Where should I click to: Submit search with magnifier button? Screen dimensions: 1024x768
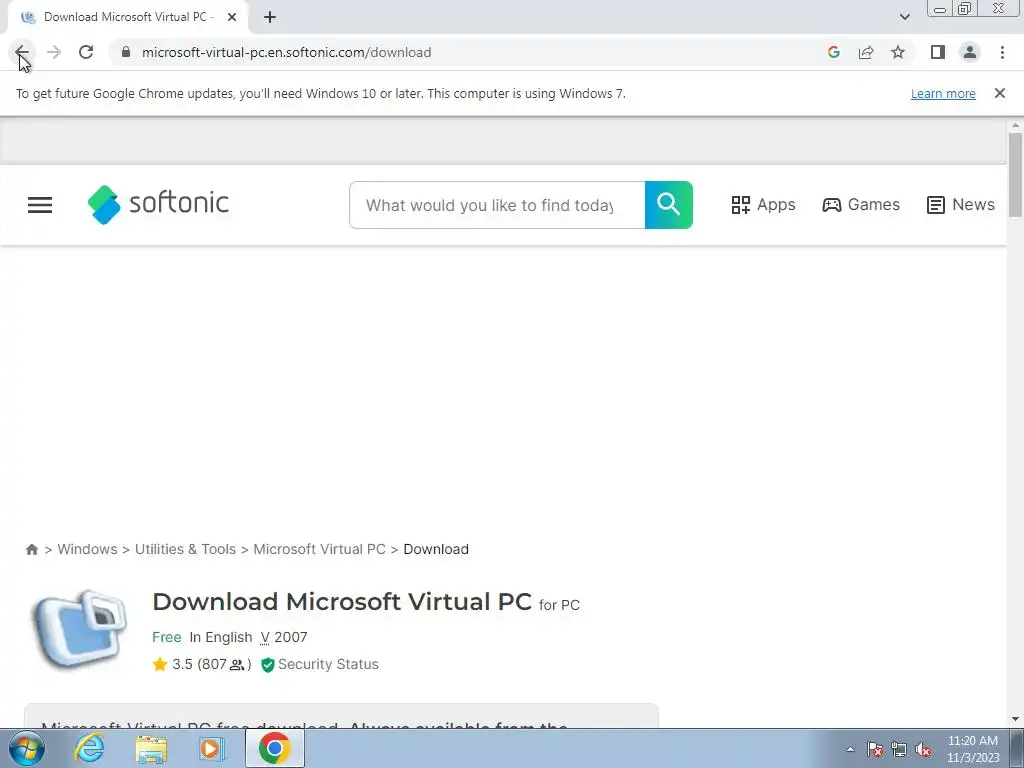coord(669,205)
